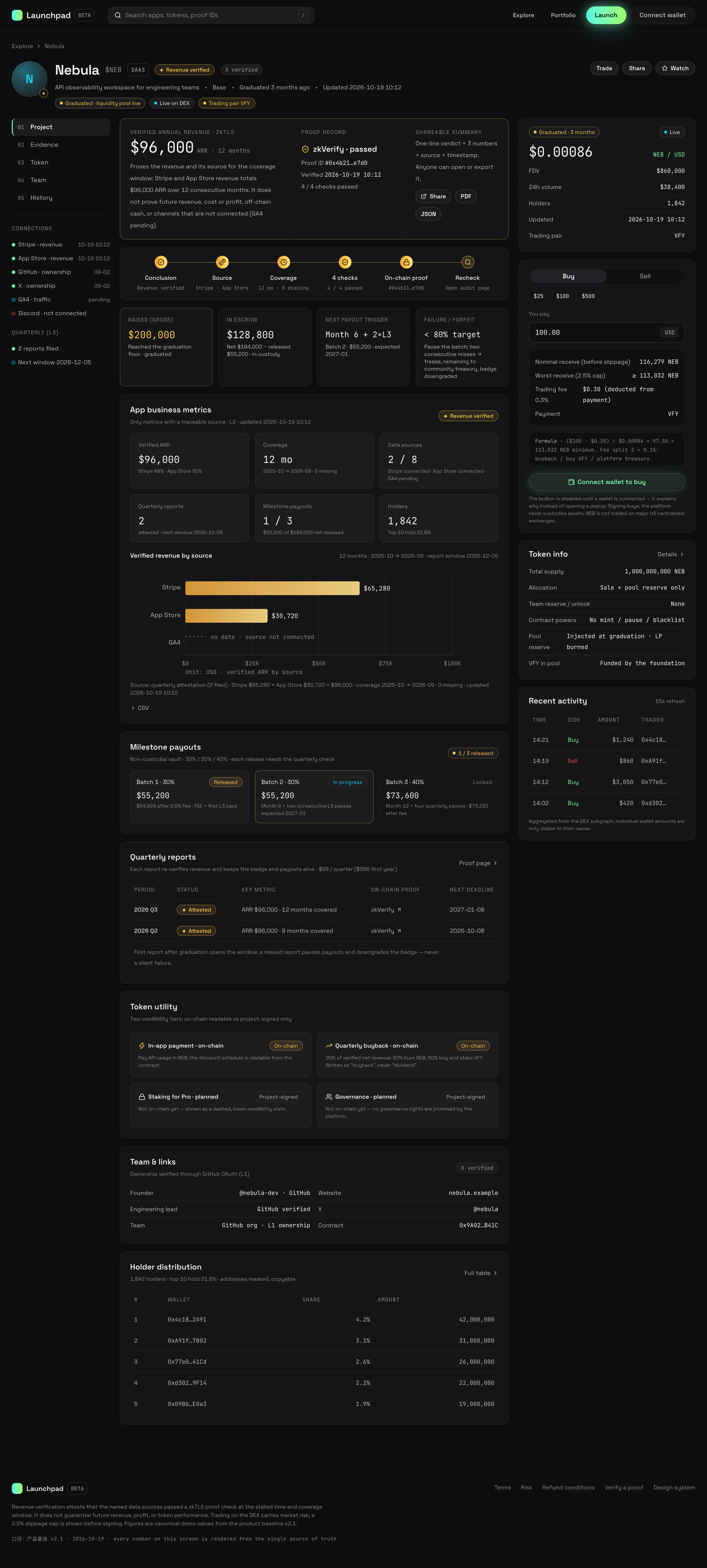Click the wallet icon in Connect wallet to buy
Screen dimensions: 707x1568
pos(571,482)
